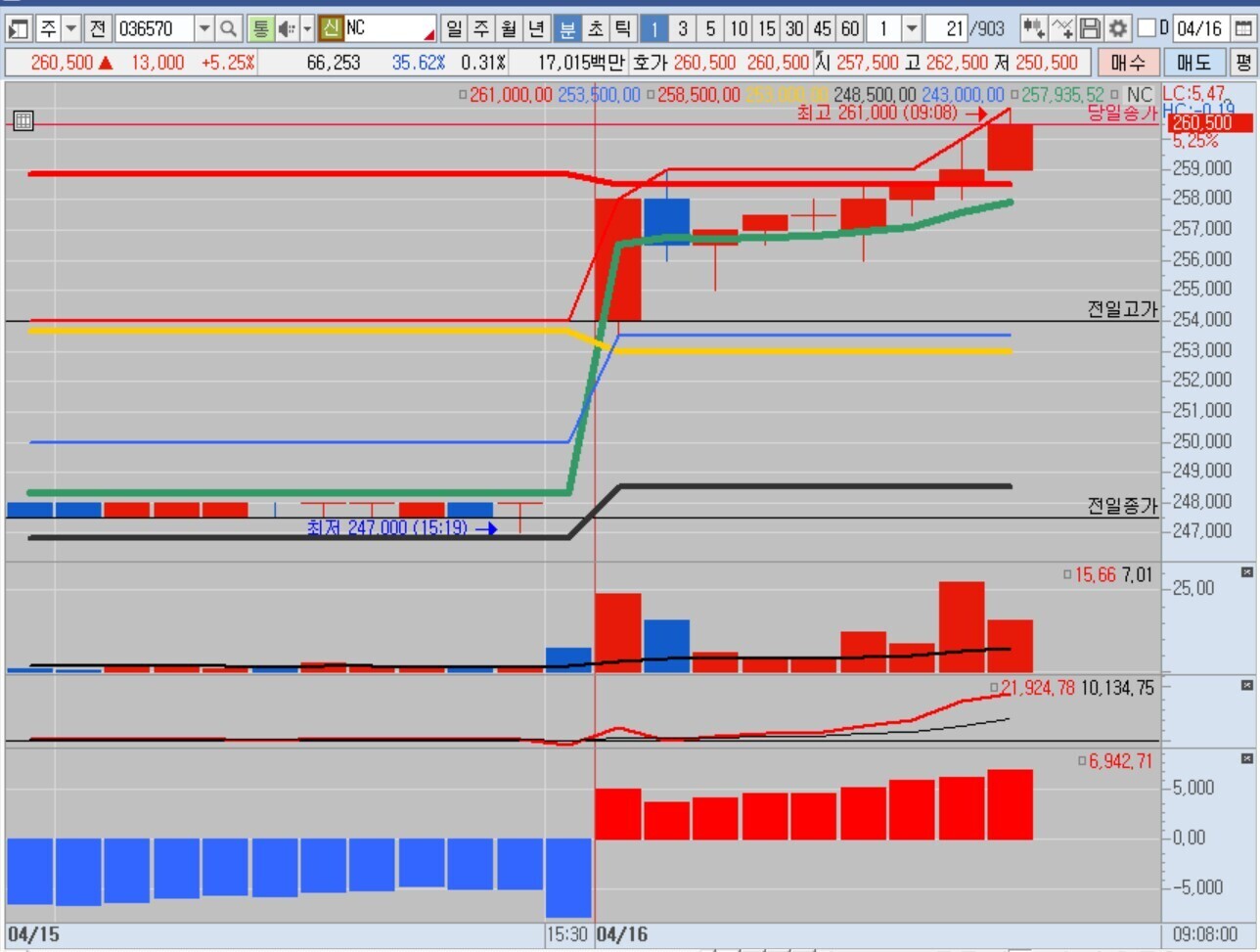Save chart with the floppy disk icon
Screen dimensions: 1260x952
pyautogui.click(x=1090, y=28)
